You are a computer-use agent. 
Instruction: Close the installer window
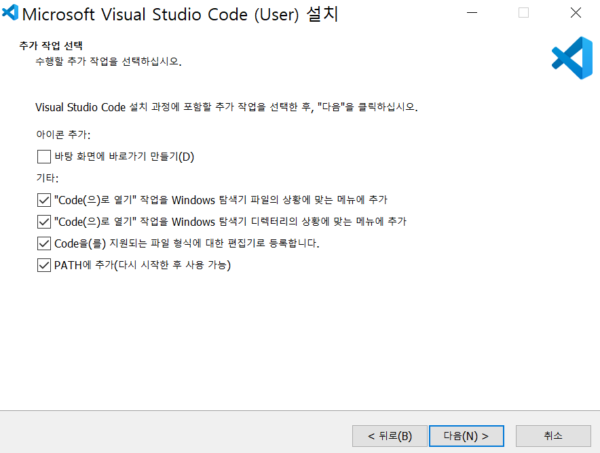[x=576, y=13]
